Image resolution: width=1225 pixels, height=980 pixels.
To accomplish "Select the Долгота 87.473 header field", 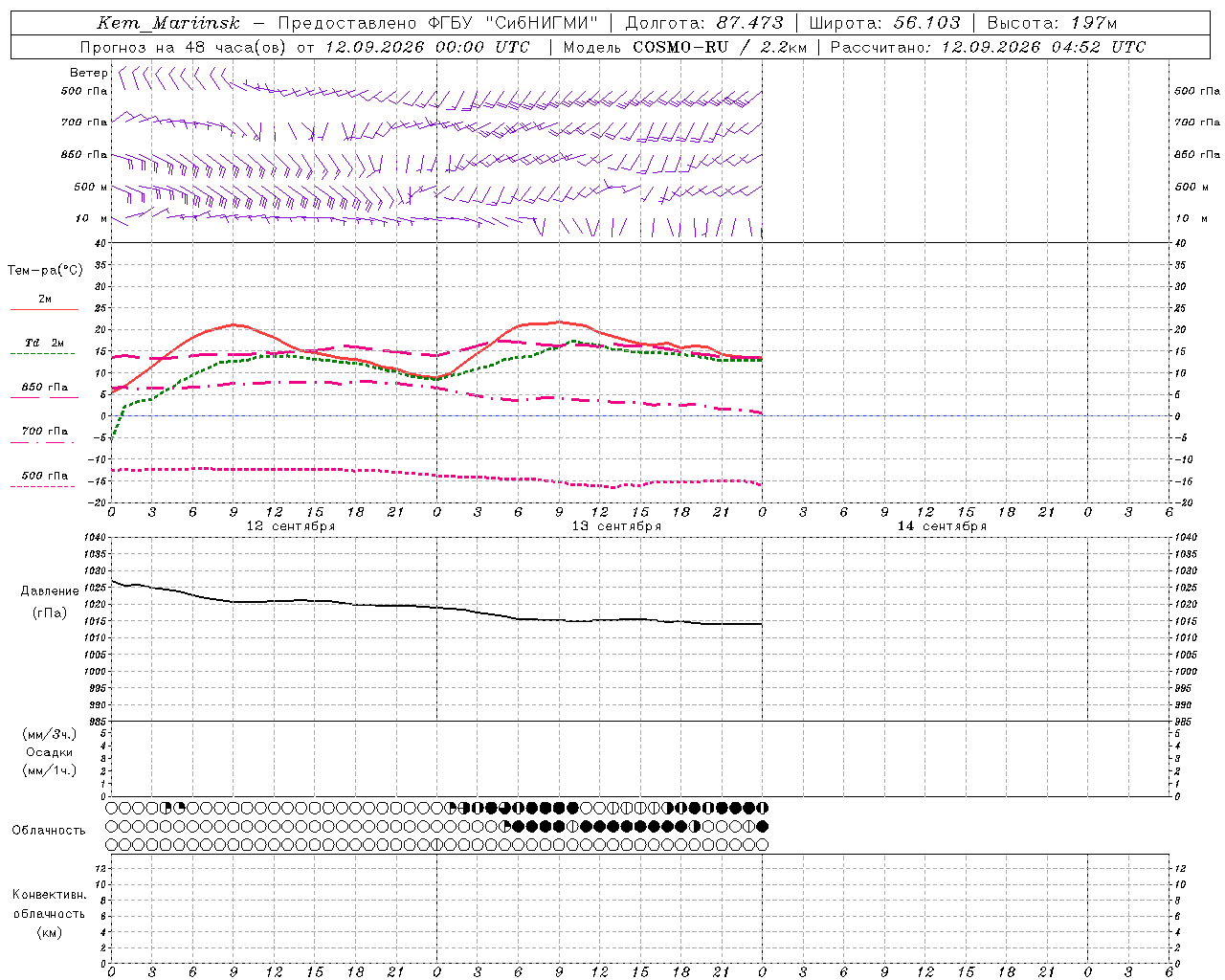I will tap(704, 23).
